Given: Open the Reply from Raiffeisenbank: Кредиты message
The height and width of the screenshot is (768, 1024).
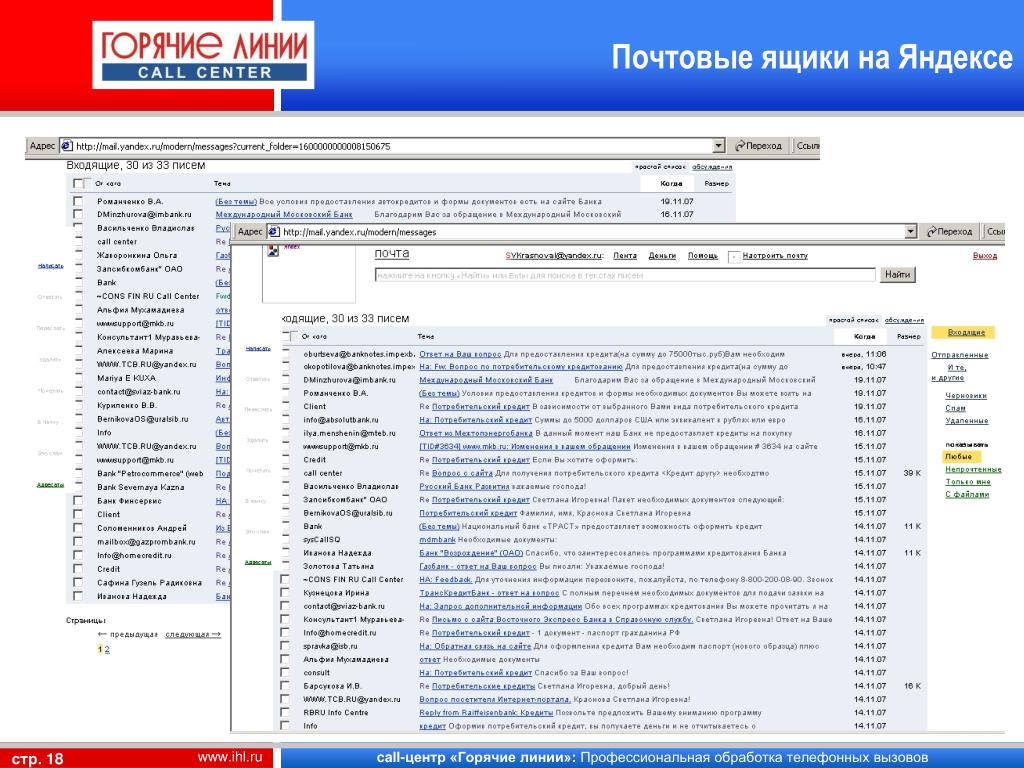Looking at the screenshot, I should pos(486,712).
